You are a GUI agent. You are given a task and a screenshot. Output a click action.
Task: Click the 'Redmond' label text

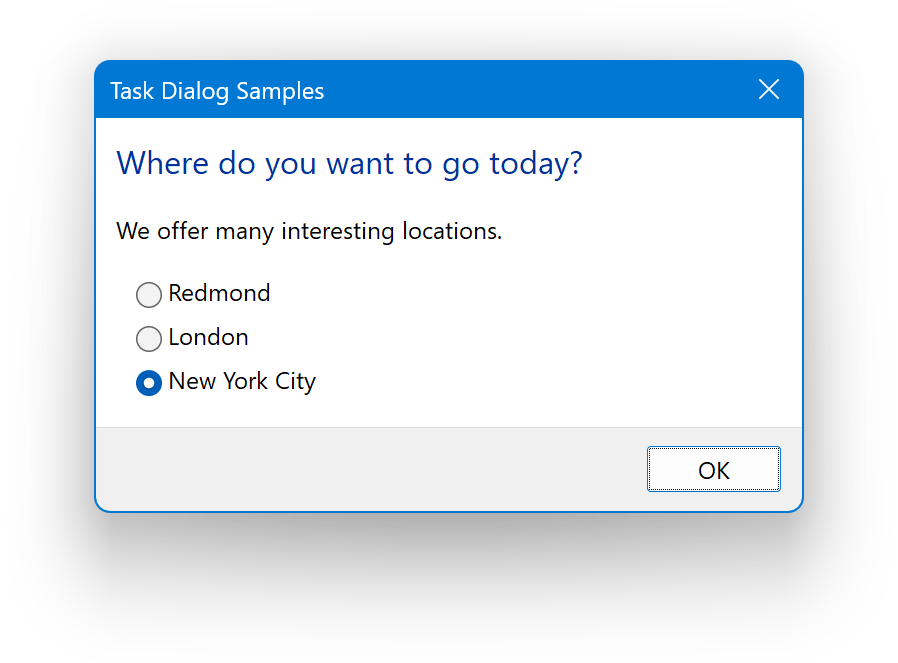point(219,293)
